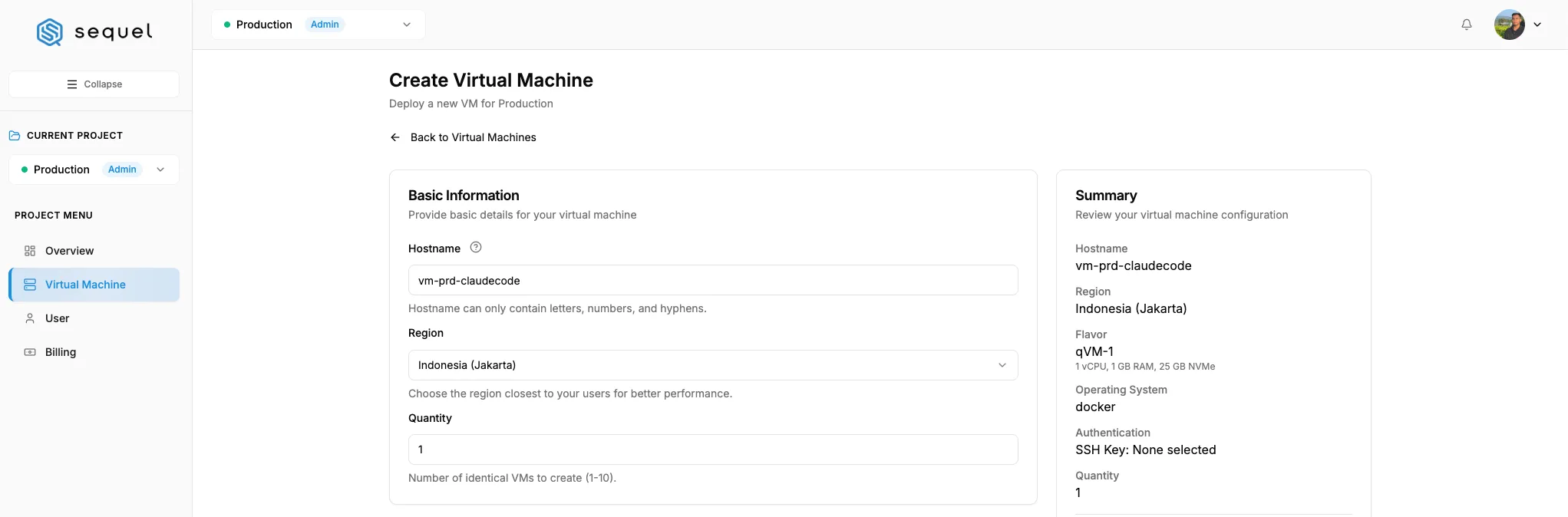Click the Overview grid icon
The width and height of the screenshot is (1568, 517).
[x=30, y=251]
